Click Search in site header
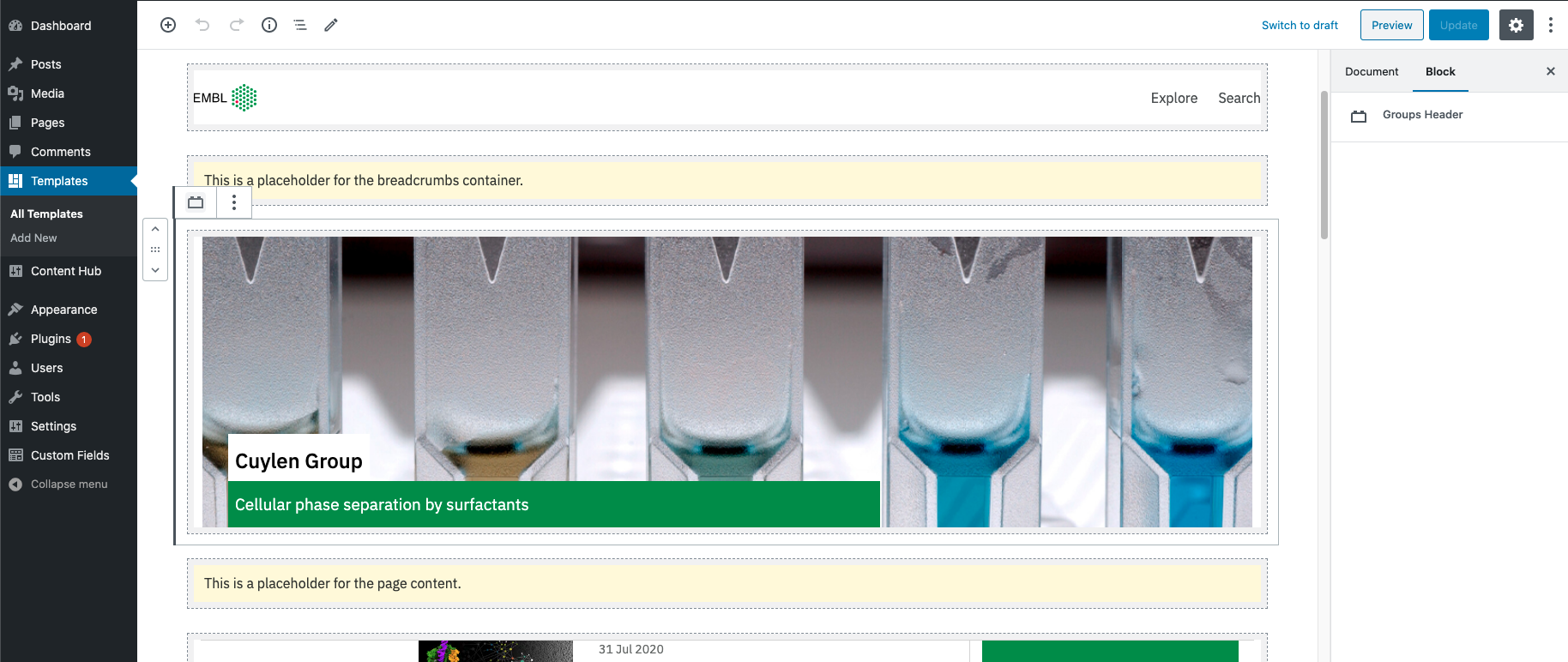The image size is (1568, 662). point(1239,98)
